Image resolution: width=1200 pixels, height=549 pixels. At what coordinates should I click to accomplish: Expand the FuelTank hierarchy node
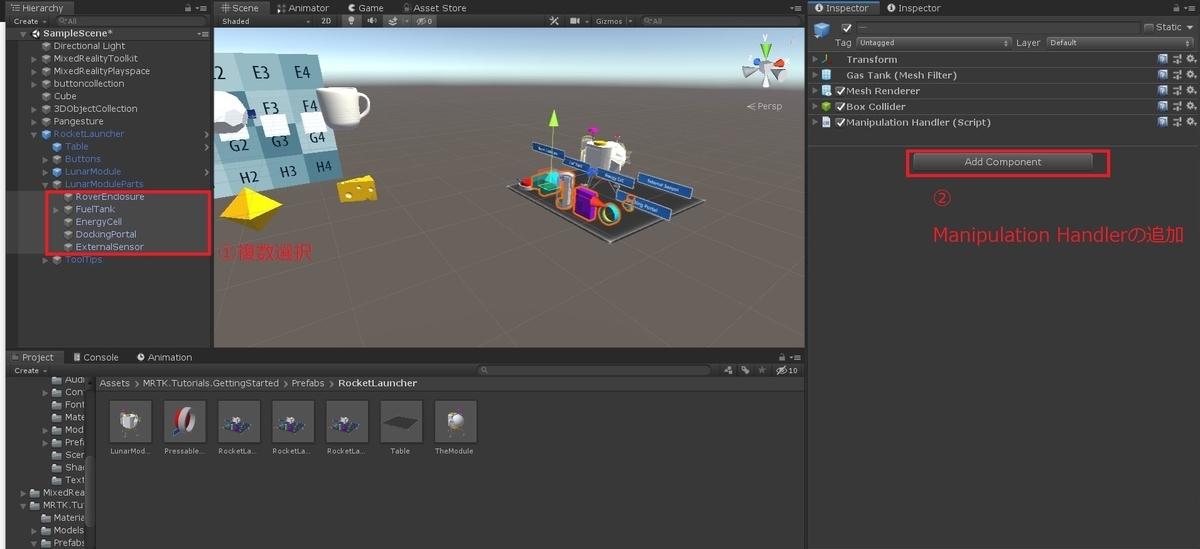point(57,209)
